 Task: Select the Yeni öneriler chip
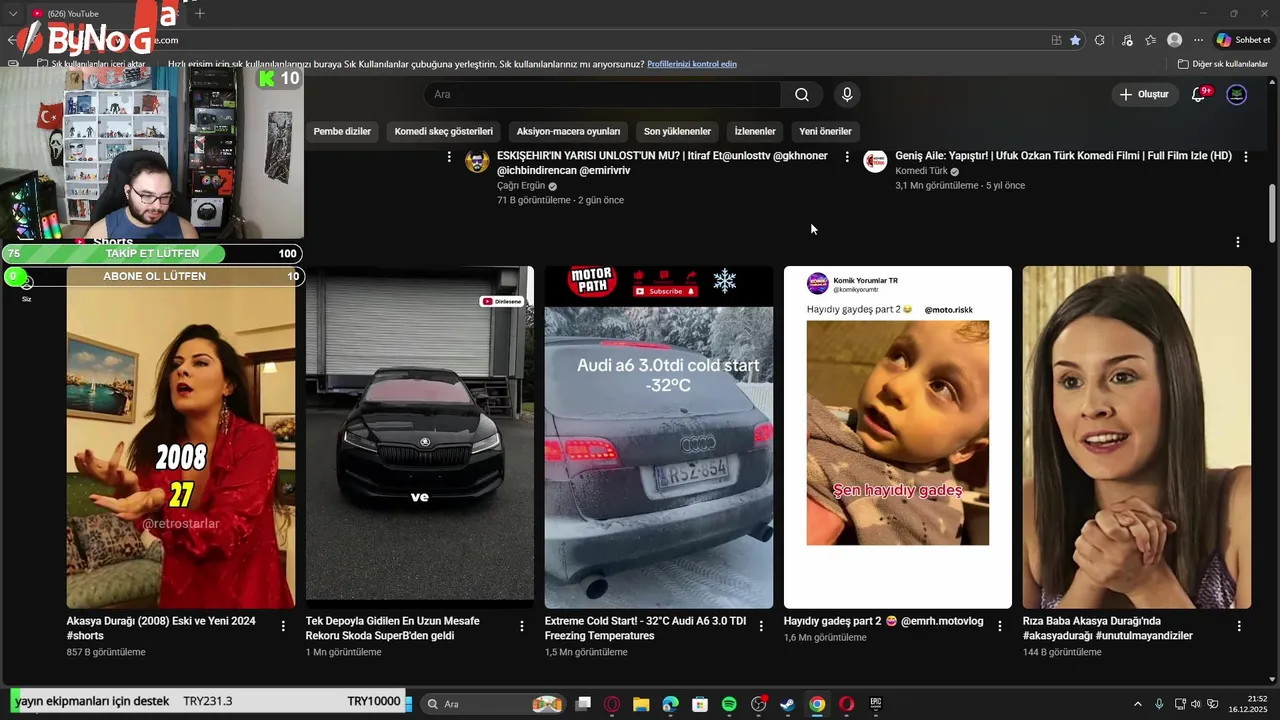[x=825, y=131]
